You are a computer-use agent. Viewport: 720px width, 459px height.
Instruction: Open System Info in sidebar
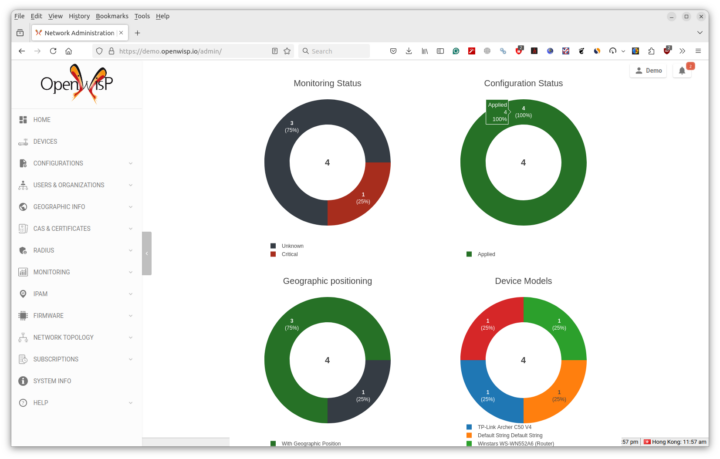point(51,381)
